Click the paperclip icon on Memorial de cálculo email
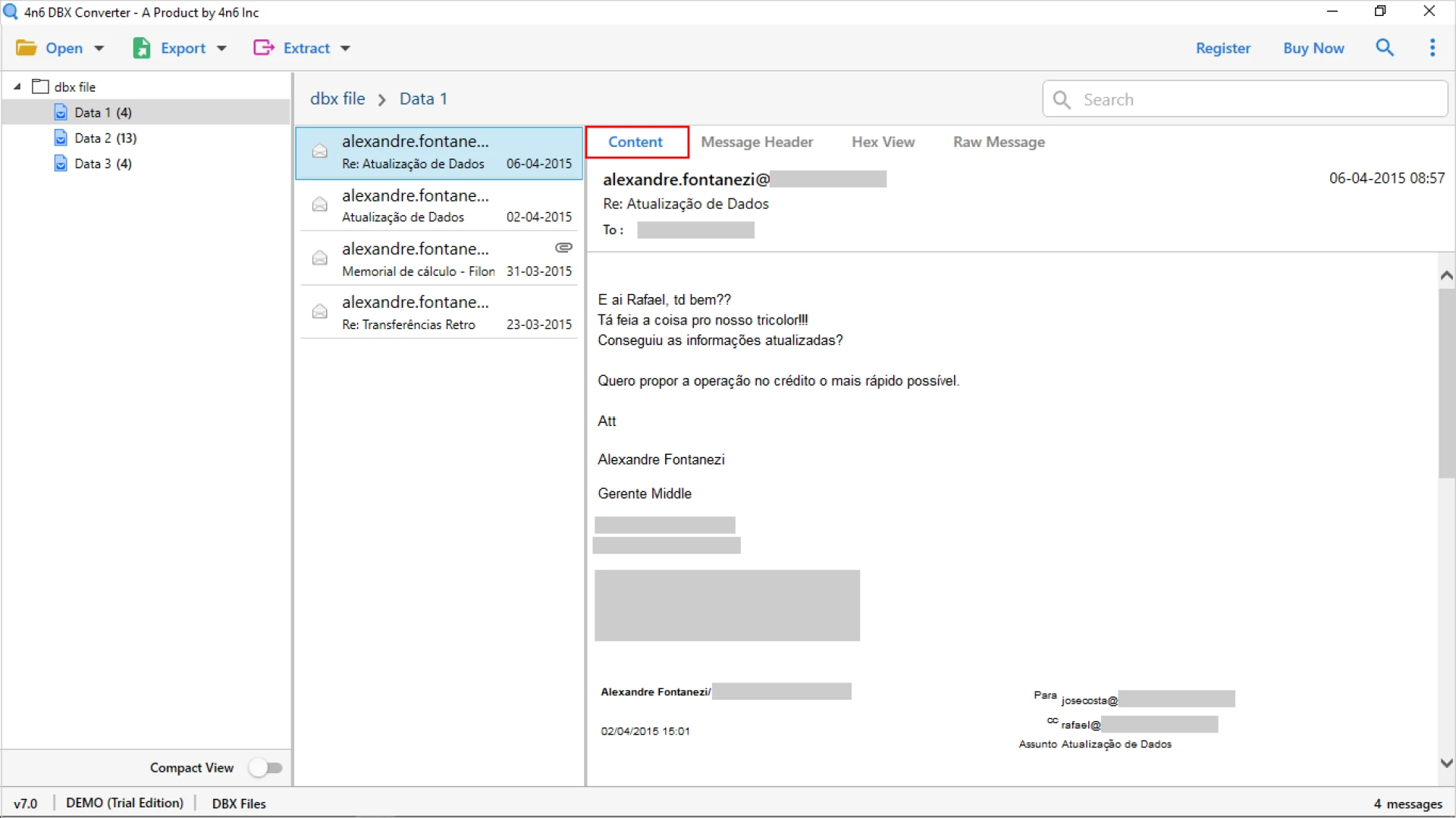 point(564,247)
